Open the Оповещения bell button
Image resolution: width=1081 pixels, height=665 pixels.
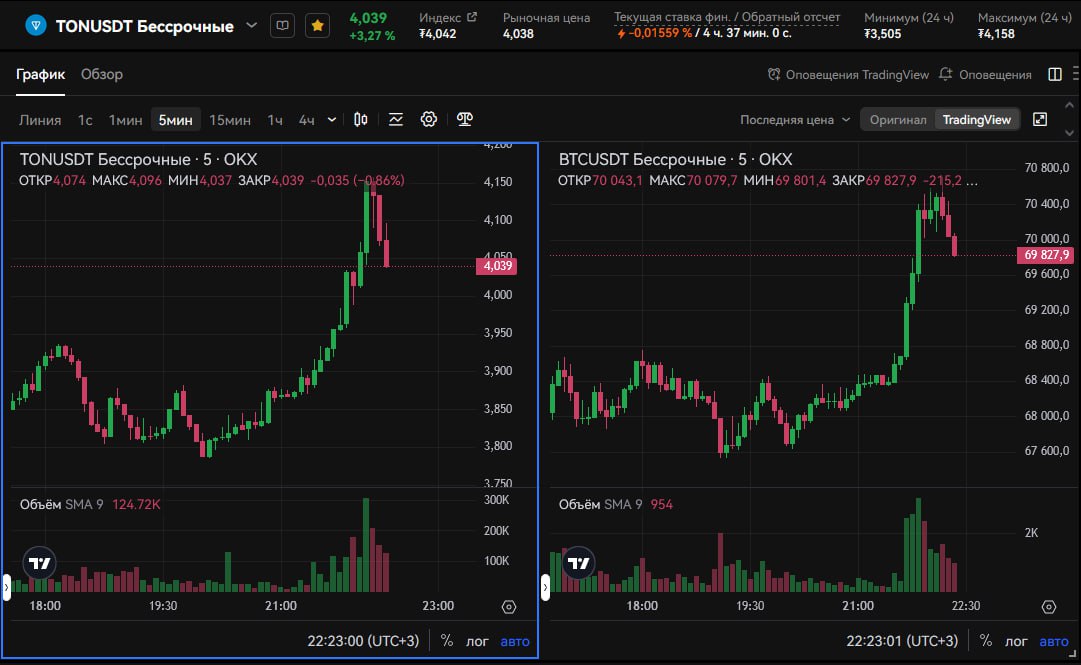(x=985, y=74)
